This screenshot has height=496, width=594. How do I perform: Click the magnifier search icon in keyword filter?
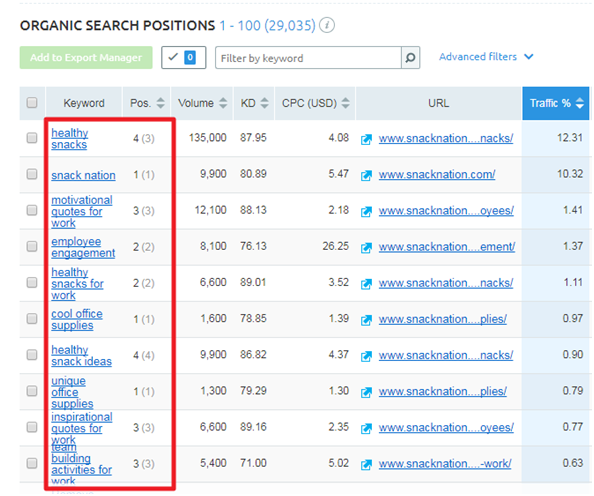click(x=410, y=58)
